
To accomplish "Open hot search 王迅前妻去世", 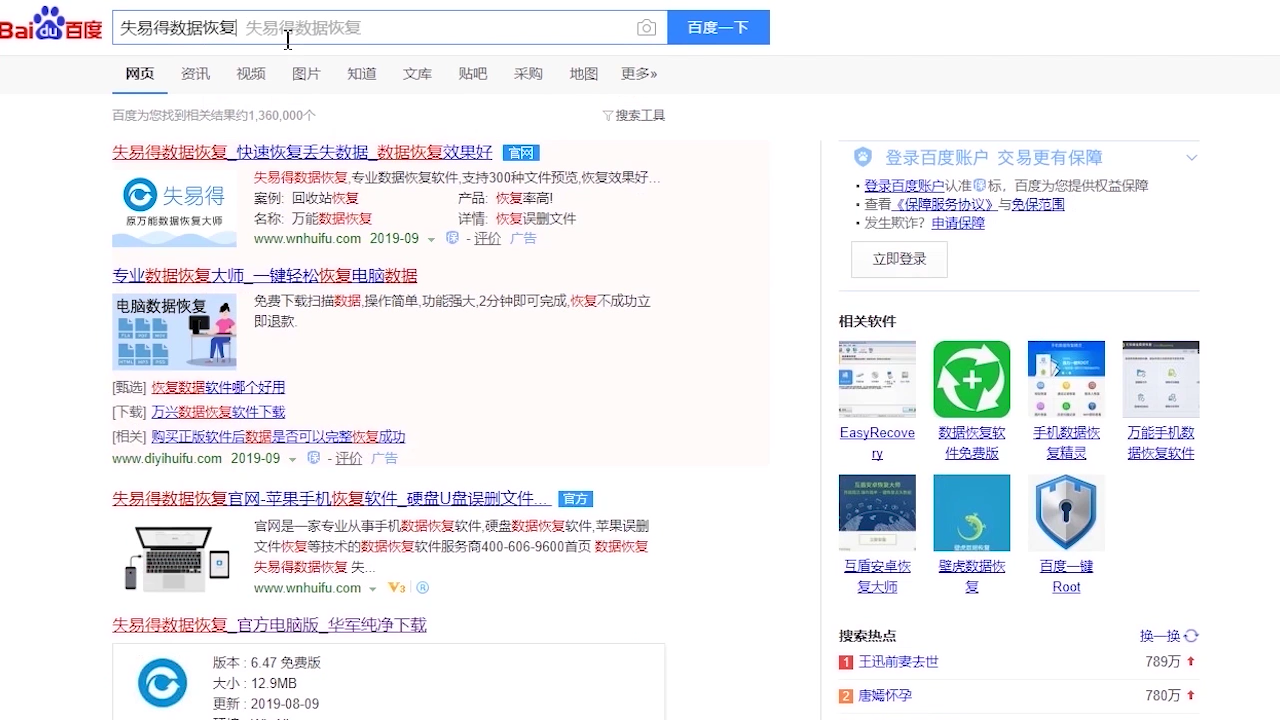I will click(899, 662).
